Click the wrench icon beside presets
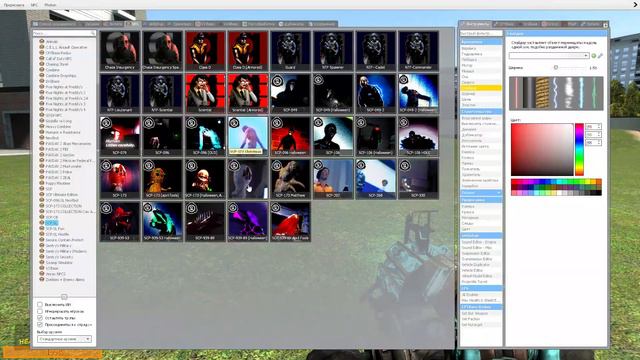640x360 pixels. pyautogui.click(x=600, y=56)
